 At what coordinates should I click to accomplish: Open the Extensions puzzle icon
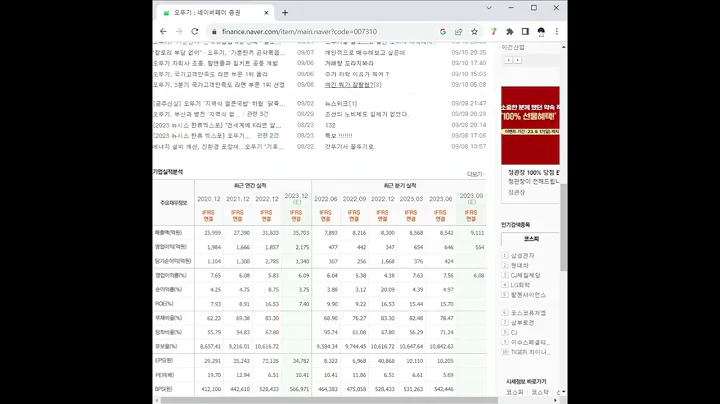coord(510,32)
